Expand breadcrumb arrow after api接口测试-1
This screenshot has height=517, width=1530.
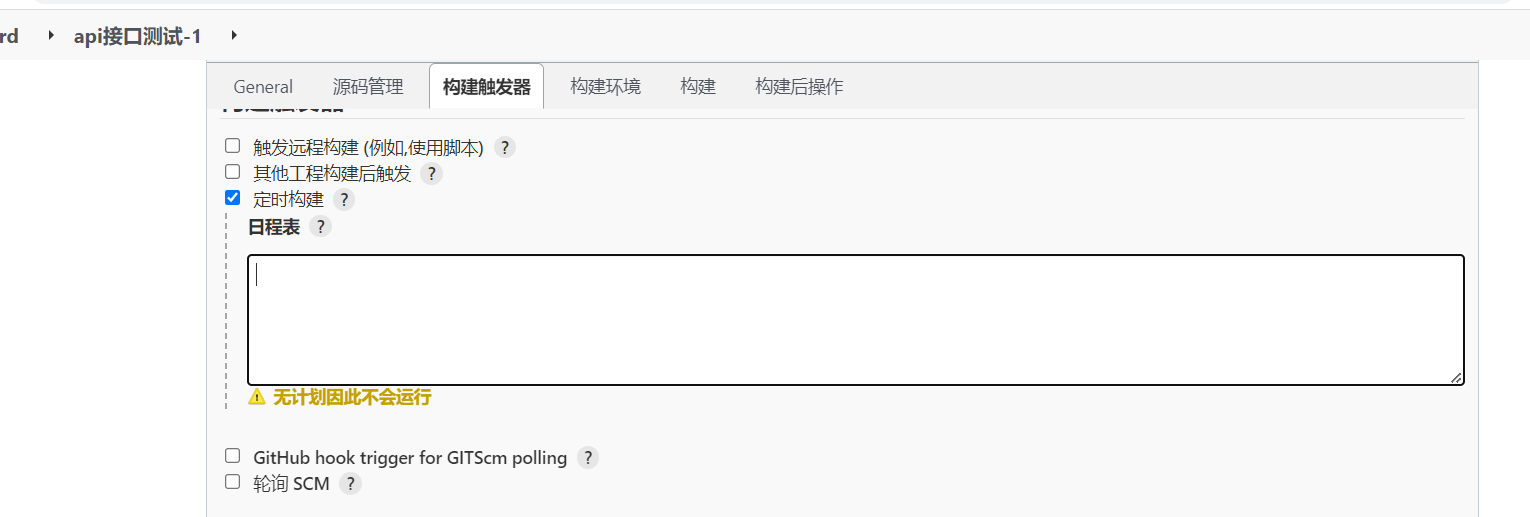point(234,36)
